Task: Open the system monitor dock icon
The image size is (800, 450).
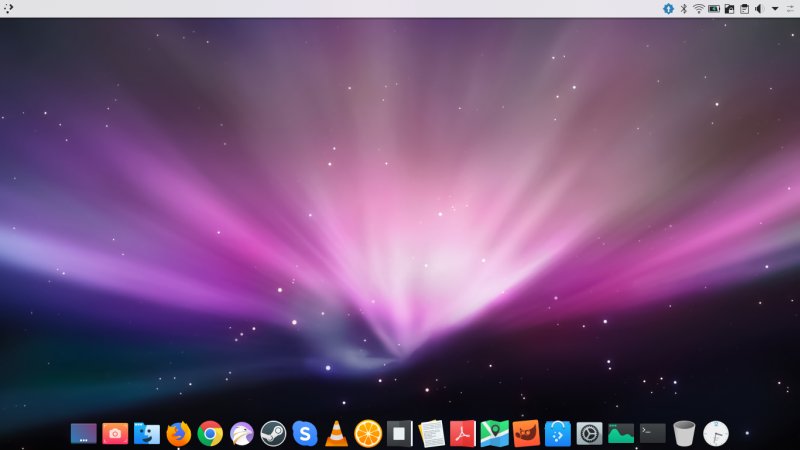Action: pos(621,433)
